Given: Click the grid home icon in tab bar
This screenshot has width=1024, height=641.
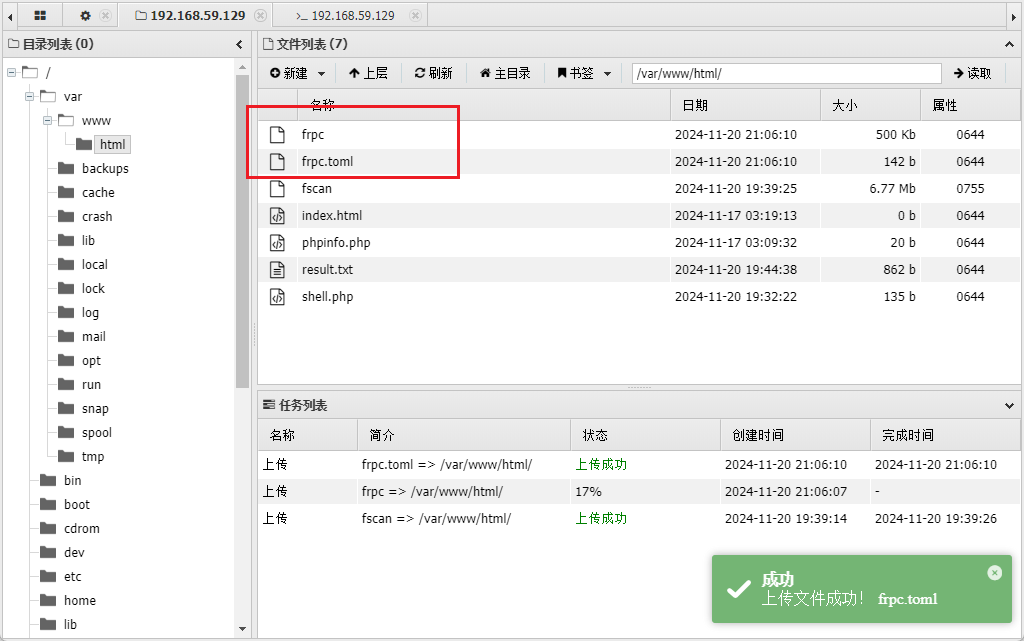Looking at the screenshot, I should tap(40, 16).
